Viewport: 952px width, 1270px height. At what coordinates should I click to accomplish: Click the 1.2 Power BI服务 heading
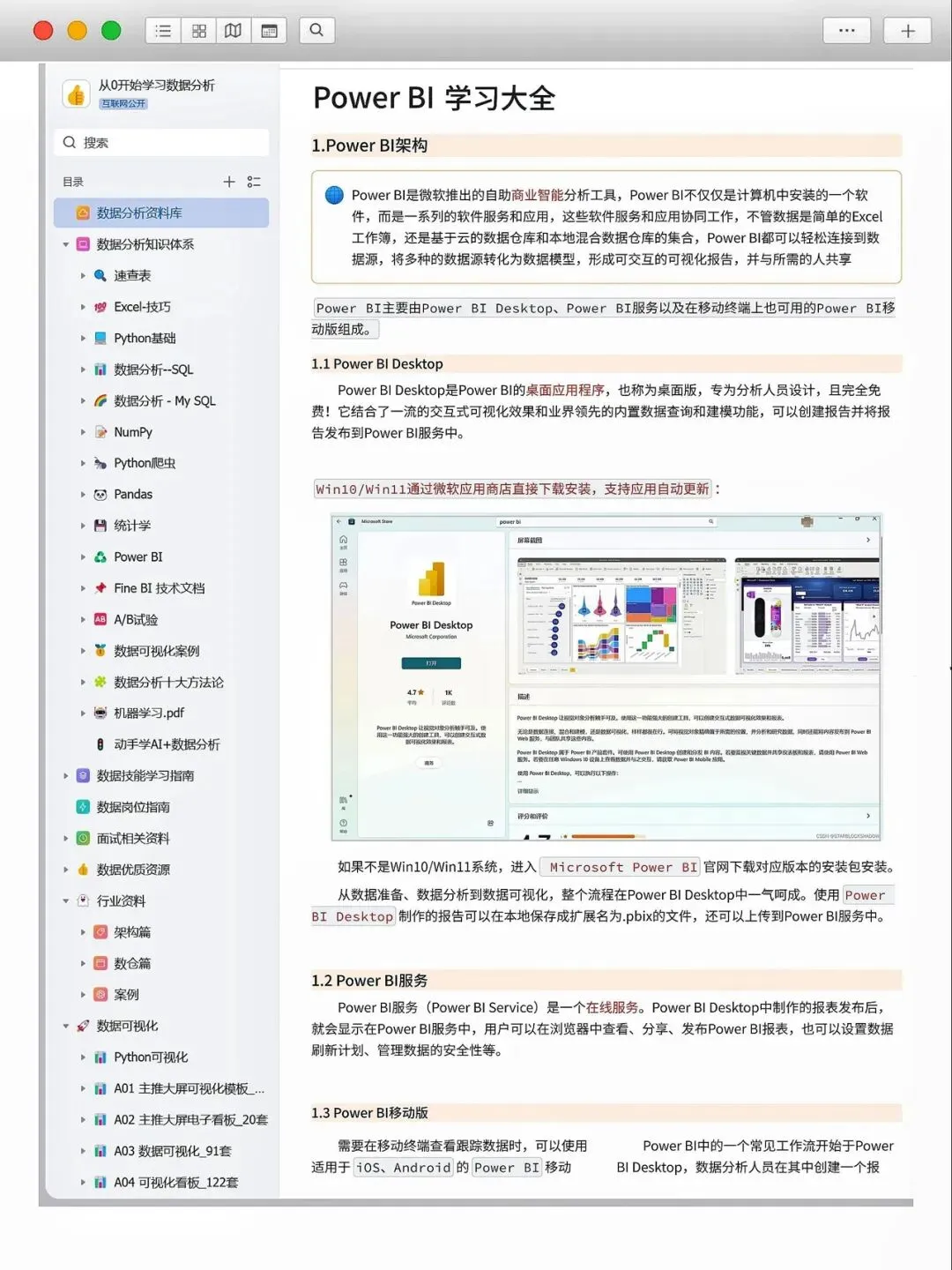click(x=369, y=981)
